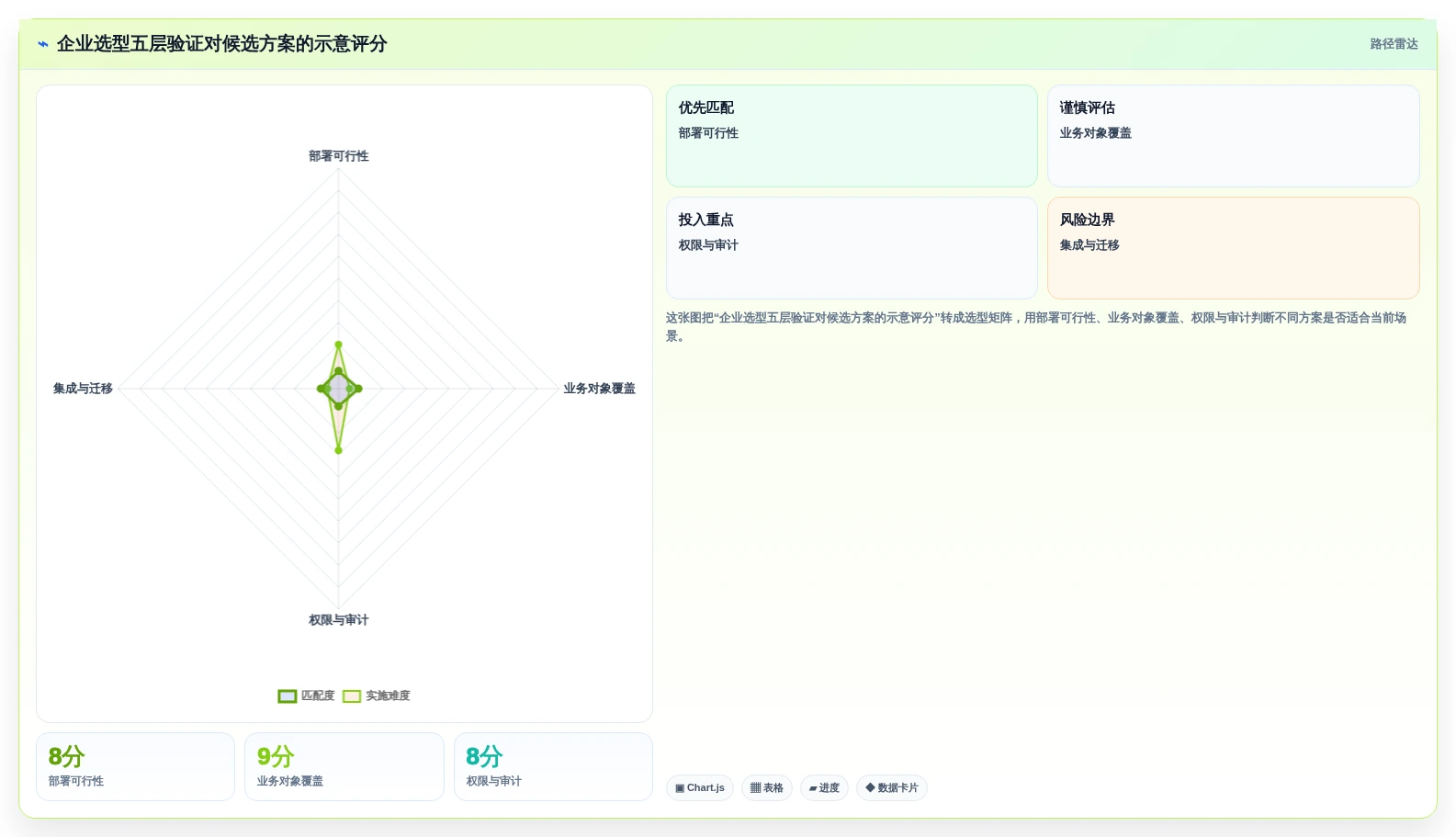
Task: Click 业务对象覆盖 text in 谨慎评估 card
Action: [x=1095, y=133]
